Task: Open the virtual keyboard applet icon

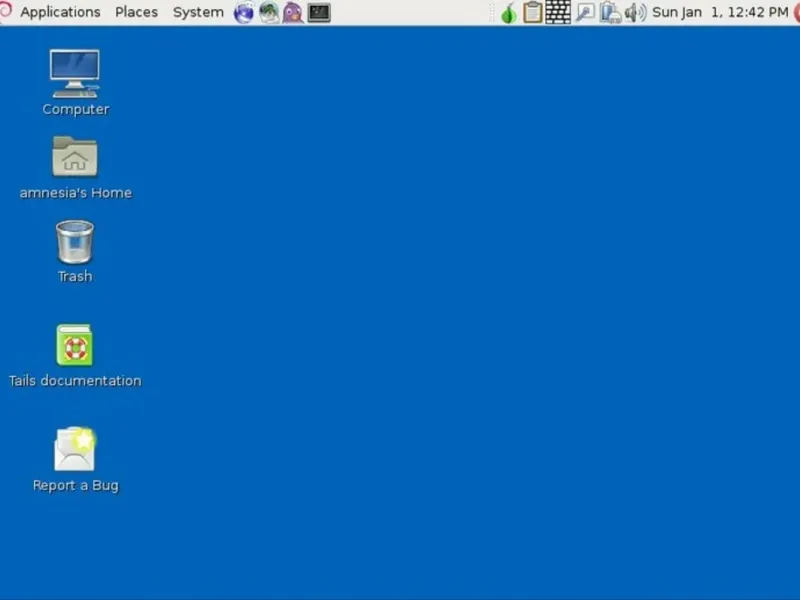Action: 558,12
